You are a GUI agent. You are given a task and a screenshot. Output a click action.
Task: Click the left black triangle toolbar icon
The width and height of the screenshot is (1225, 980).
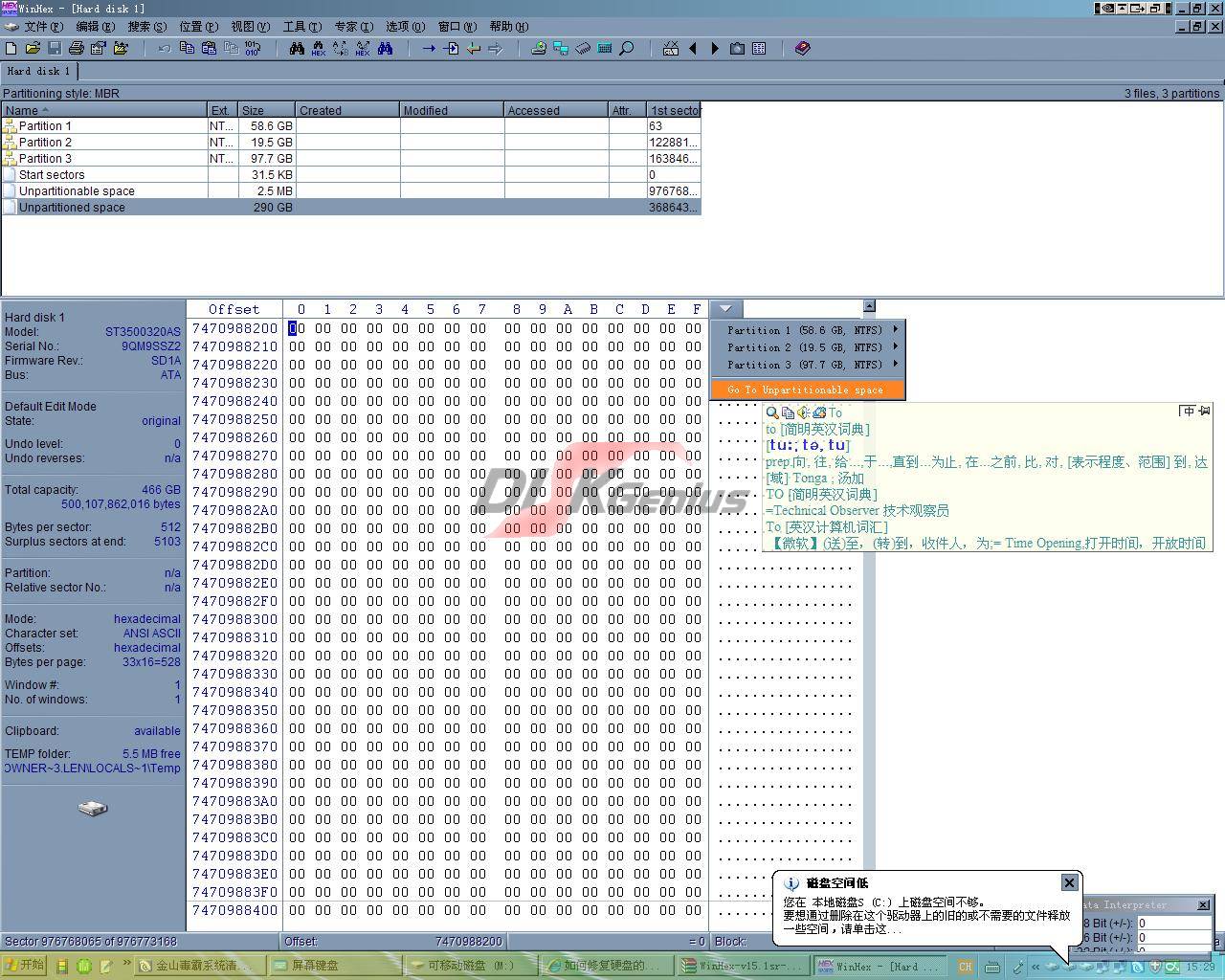click(x=693, y=48)
